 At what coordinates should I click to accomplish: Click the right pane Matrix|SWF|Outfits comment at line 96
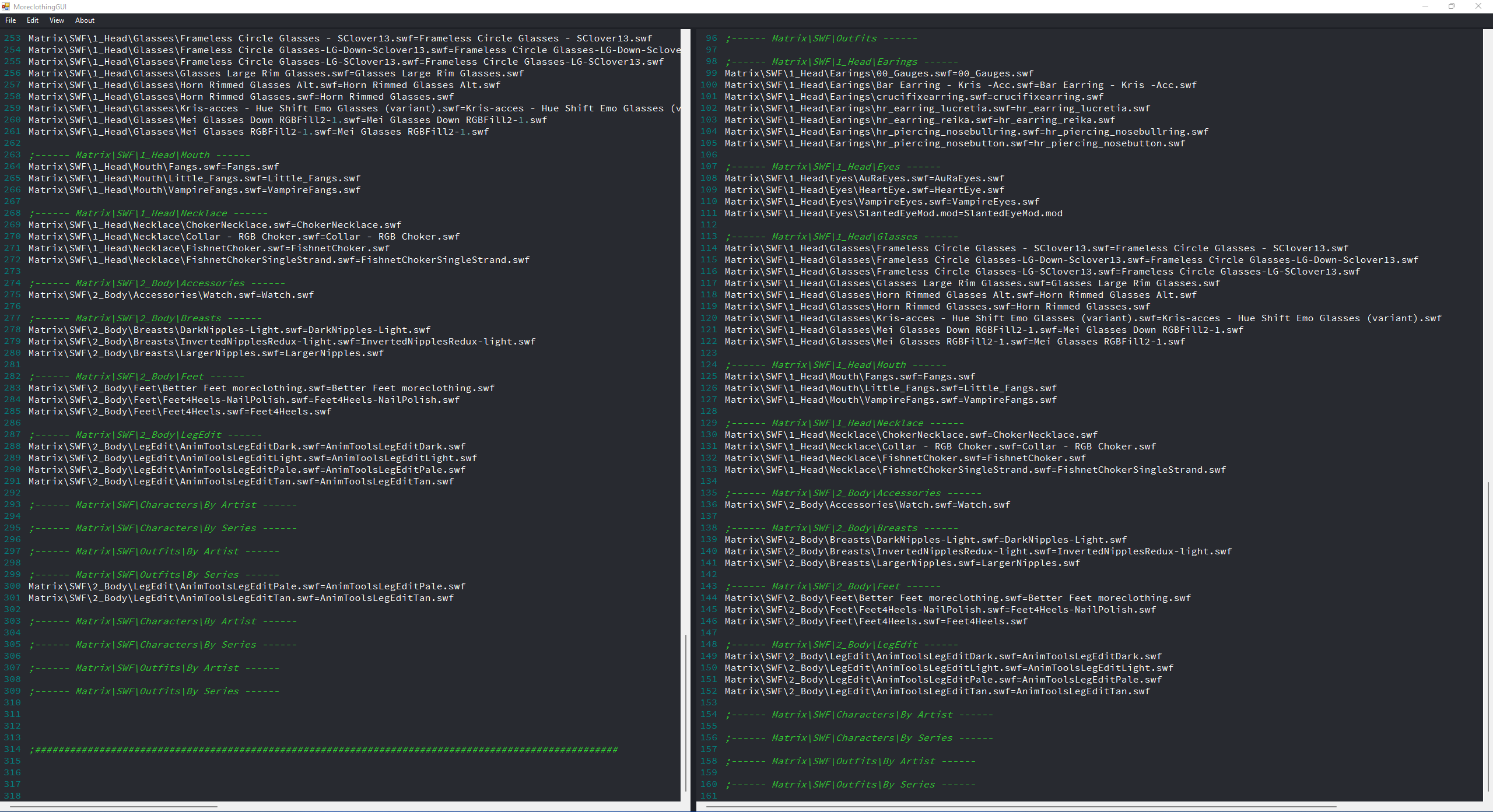pyautogui.click(x=821, y=38)
